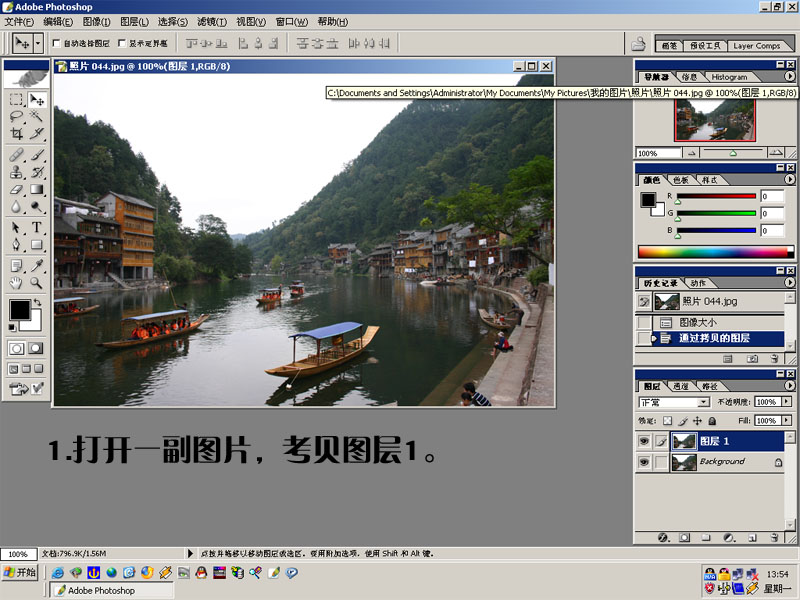Select the Magic Wand tool
The width and height of the screenshot is (800, 600).
point(37,116)
